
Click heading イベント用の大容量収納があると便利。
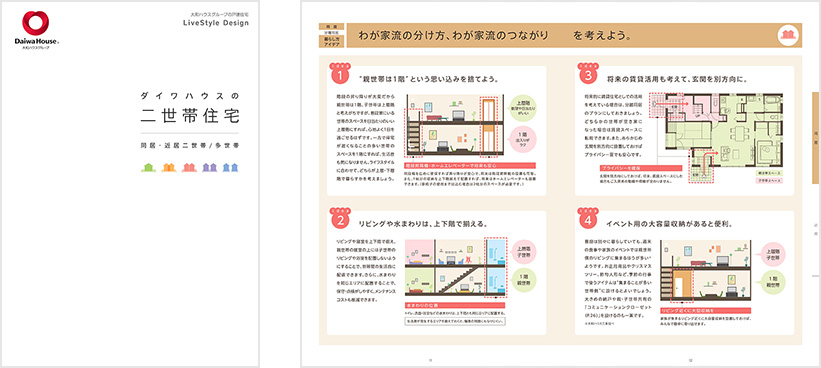click(669, 224)
